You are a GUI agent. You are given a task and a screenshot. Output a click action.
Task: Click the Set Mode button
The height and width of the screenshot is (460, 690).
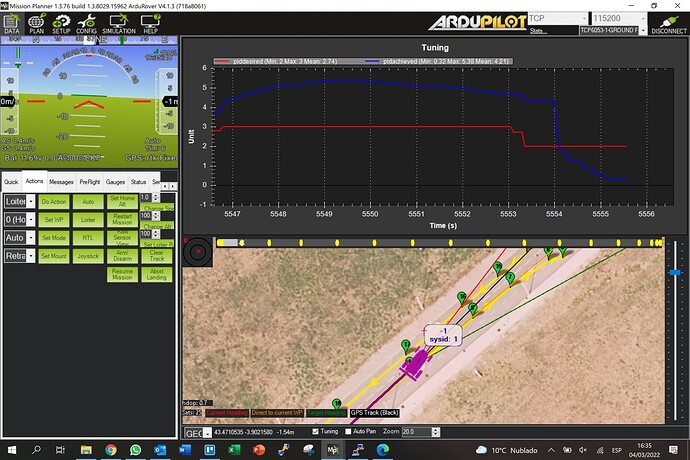[x=54, y=238]
